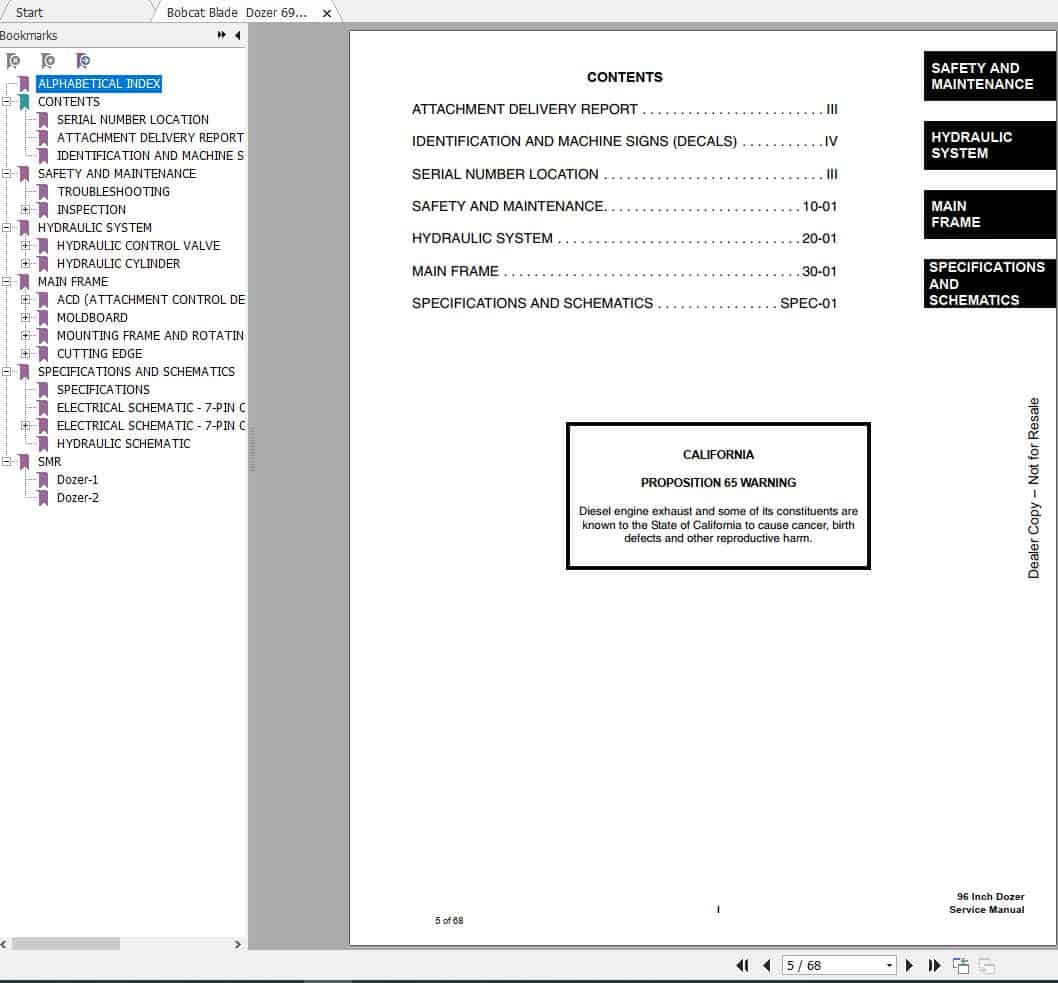Collapse the Bookmarks panel with the left arrow
1058x983 pixels.
[x=238, y=35]
